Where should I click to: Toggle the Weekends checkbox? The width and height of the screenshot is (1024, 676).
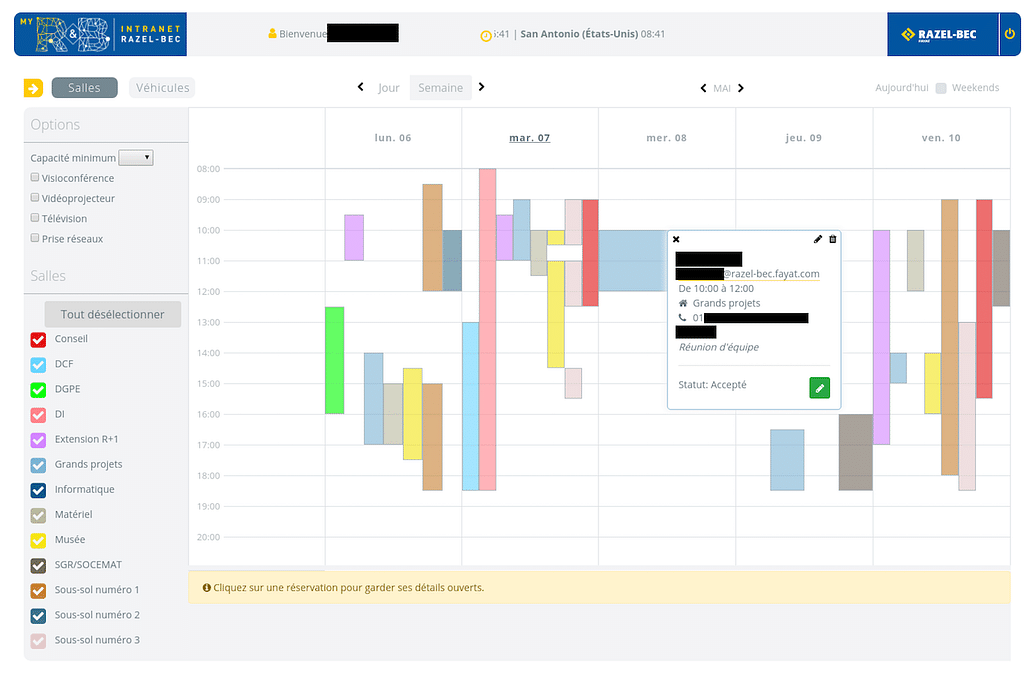941,88
